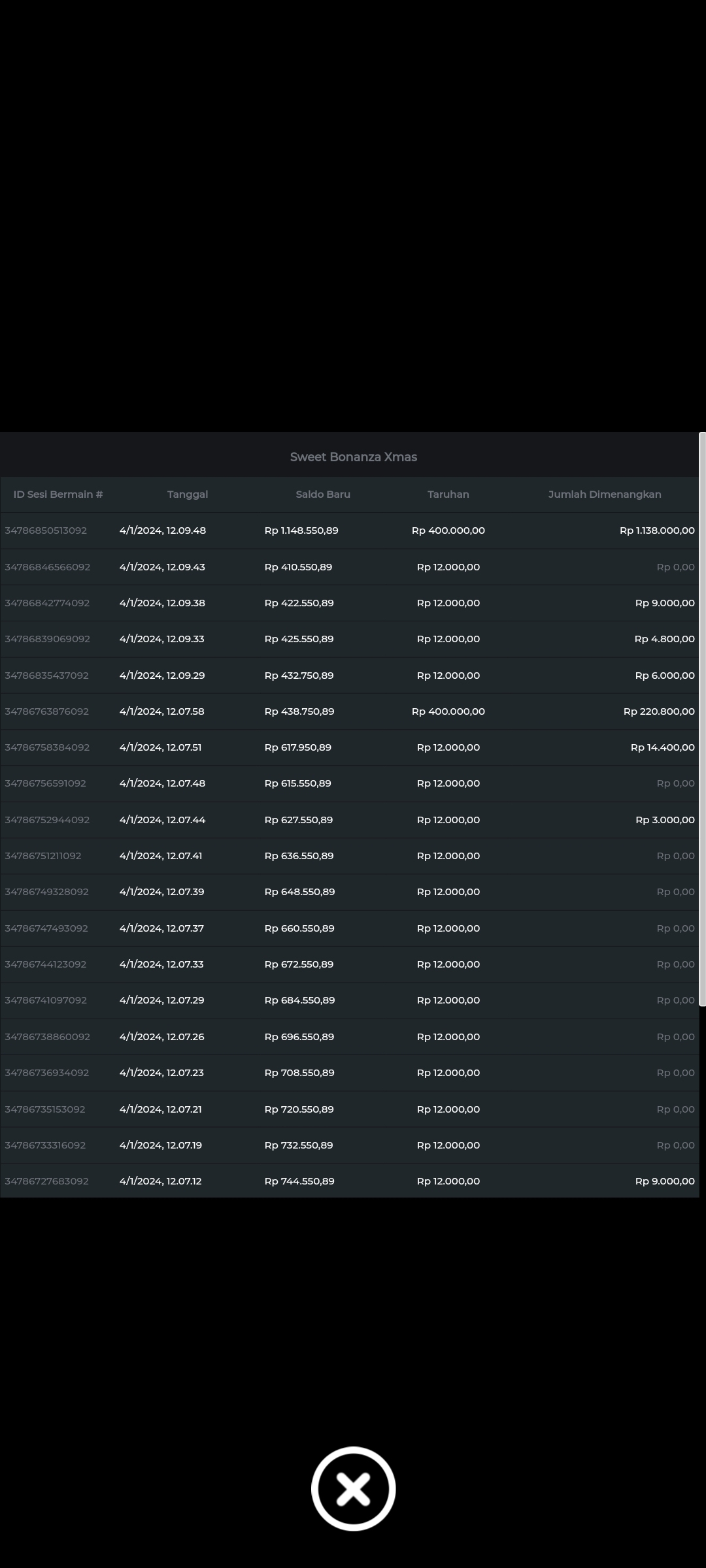Open session ID 34786846566092
Image resolution: width=706 pixels, height=1568 pixels.
pyautogui.click(x=48, y=567)
